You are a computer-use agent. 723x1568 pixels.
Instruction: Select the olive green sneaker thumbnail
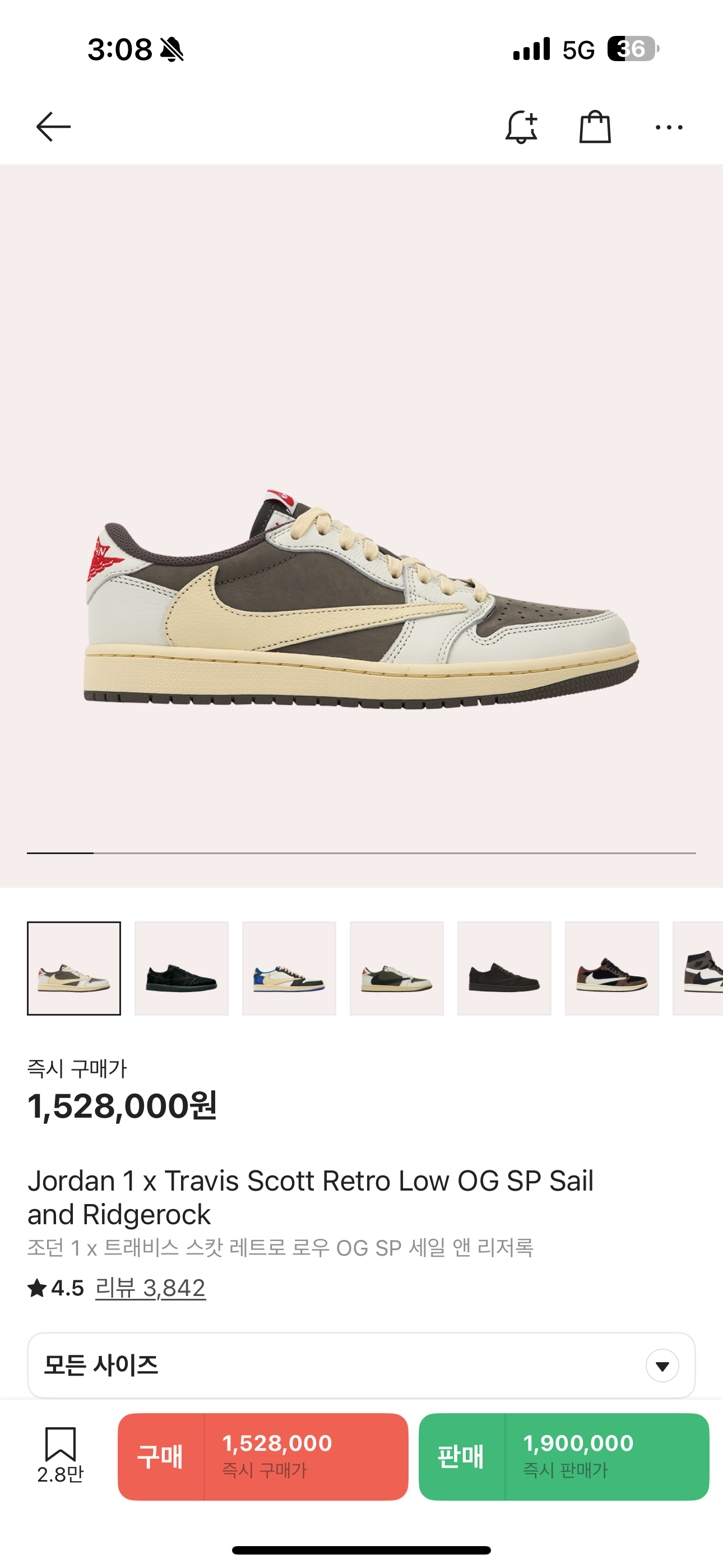coord(397,969)
